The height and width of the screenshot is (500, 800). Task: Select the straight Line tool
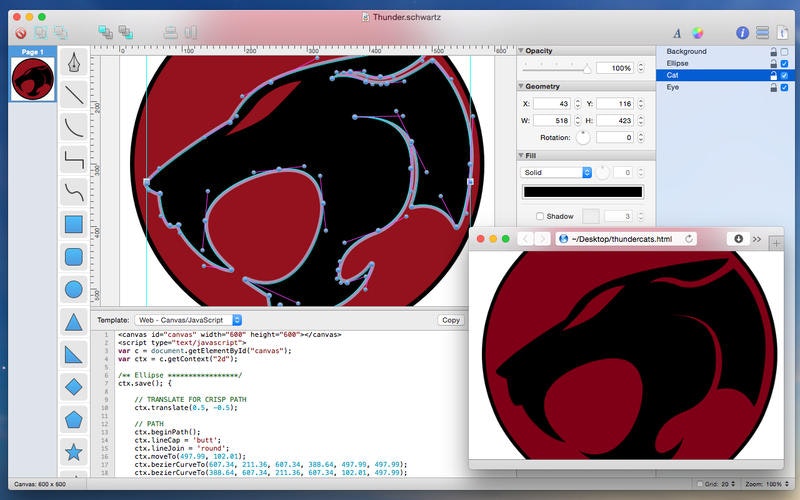click(74, 94)
